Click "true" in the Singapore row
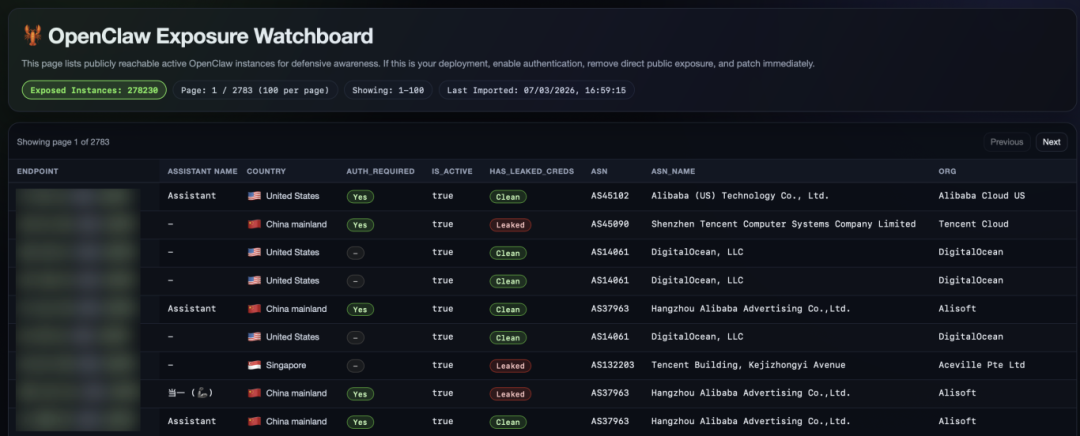This screenshot has height=436, width=1080. click(442, 364)
